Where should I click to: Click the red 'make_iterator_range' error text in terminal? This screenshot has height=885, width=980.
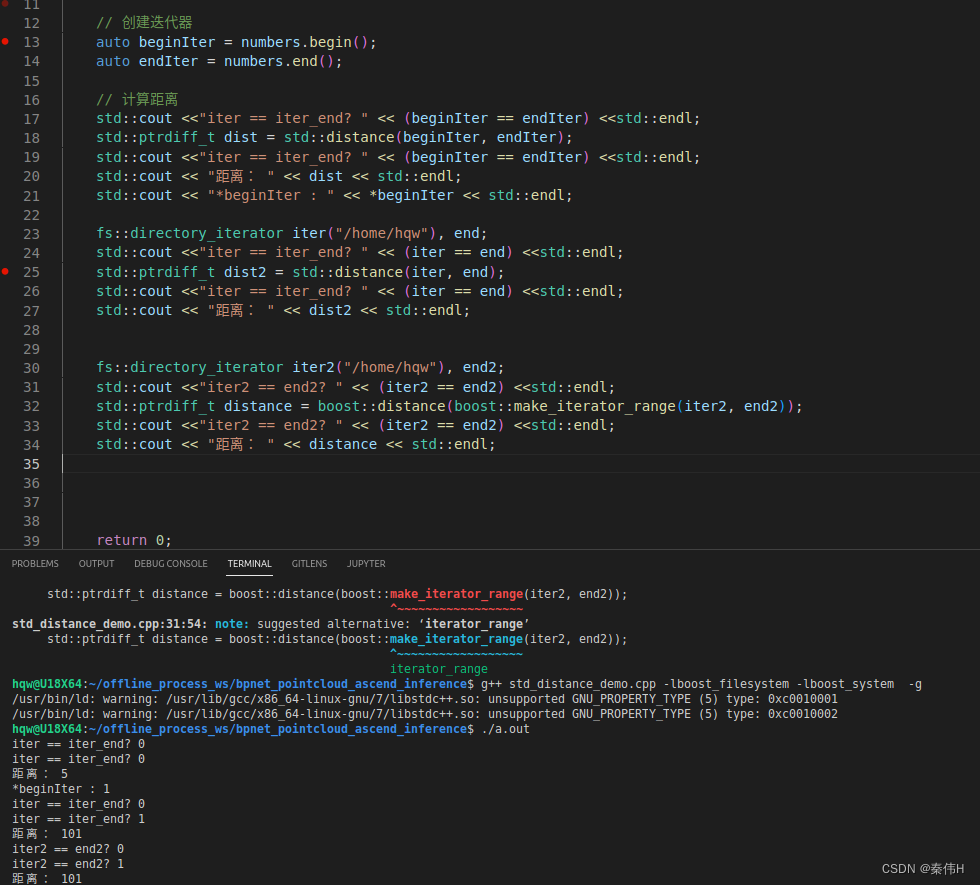point(457,594)
